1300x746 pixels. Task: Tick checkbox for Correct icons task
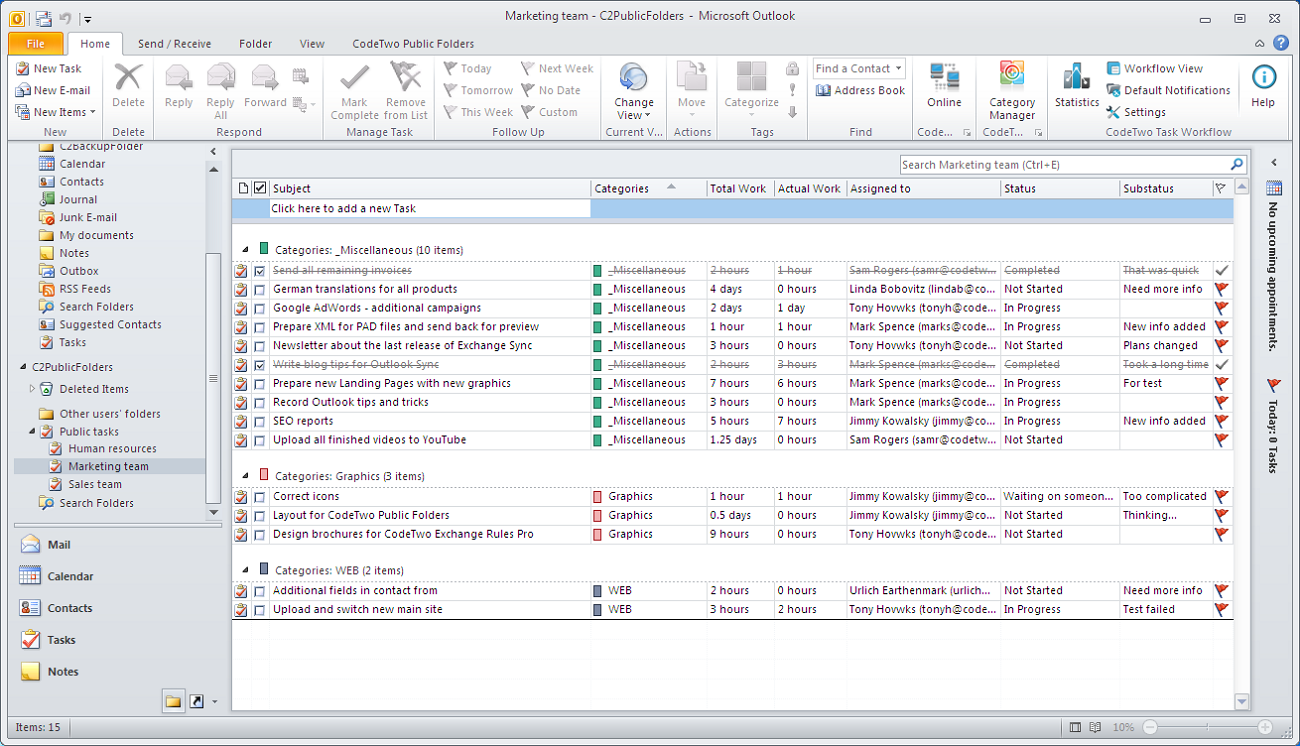point(260,496)
